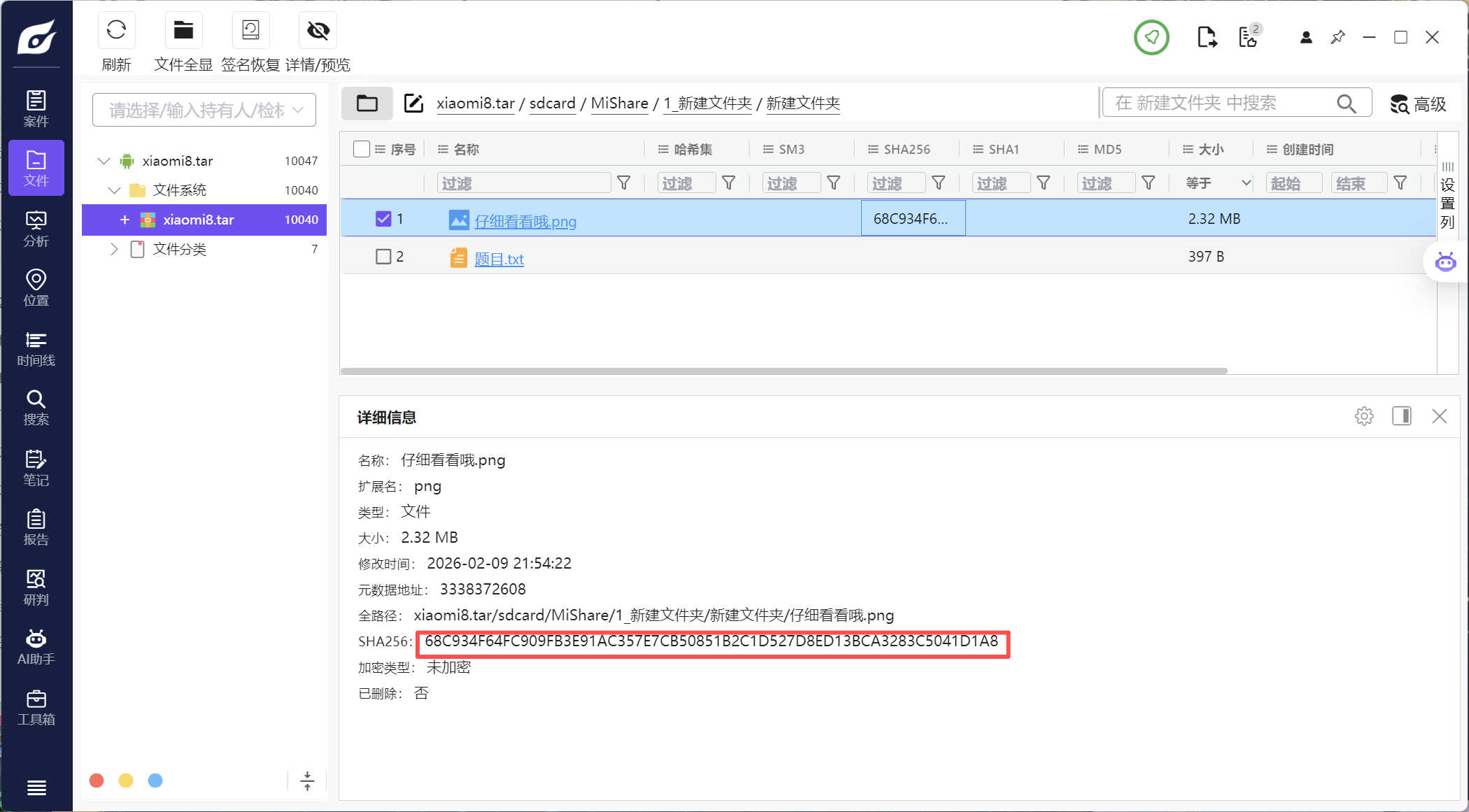The height and width of the screenshot is (812, 1469).
Task: Click the 高级 advanced search button
Action: pyautogui.click(x=1418, y=104)
